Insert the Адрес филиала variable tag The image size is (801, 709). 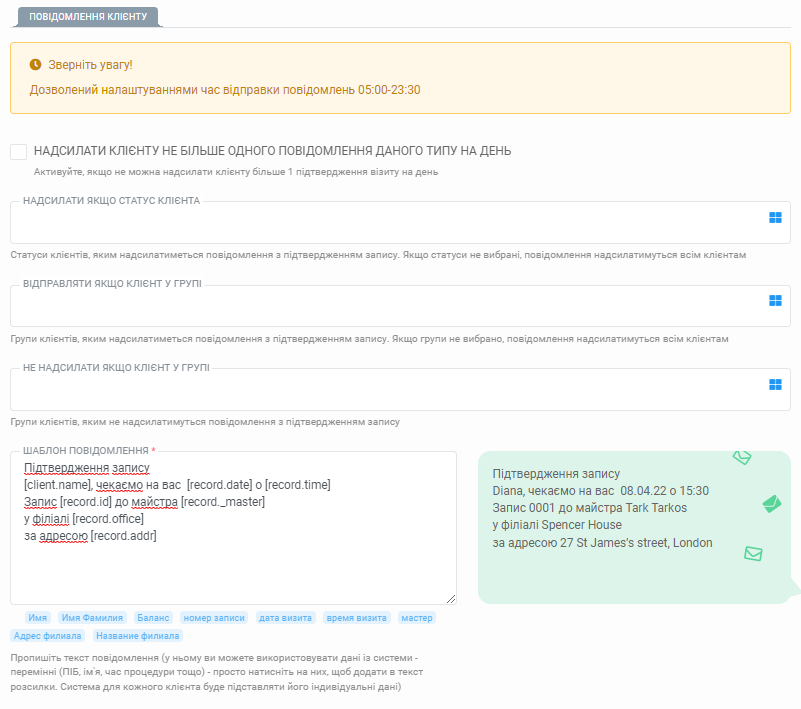click(48, 635)
